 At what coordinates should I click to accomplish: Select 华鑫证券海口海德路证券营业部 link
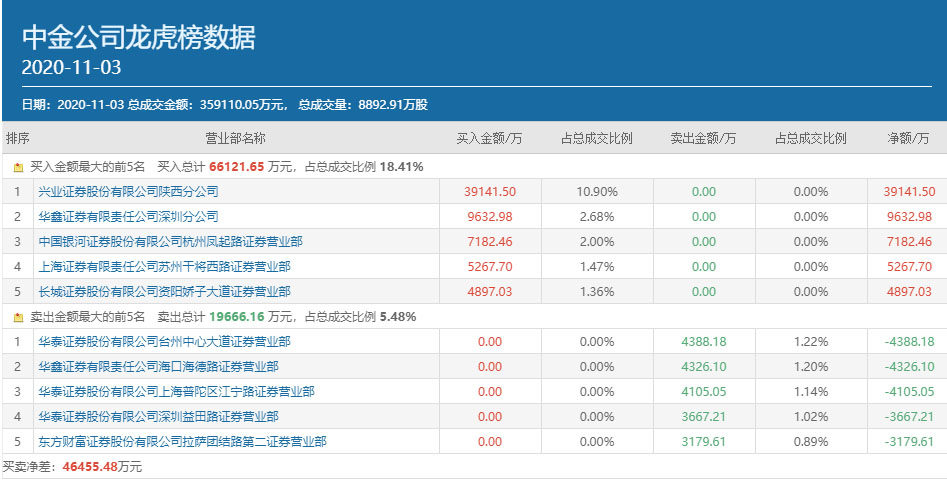coord(158,366)
